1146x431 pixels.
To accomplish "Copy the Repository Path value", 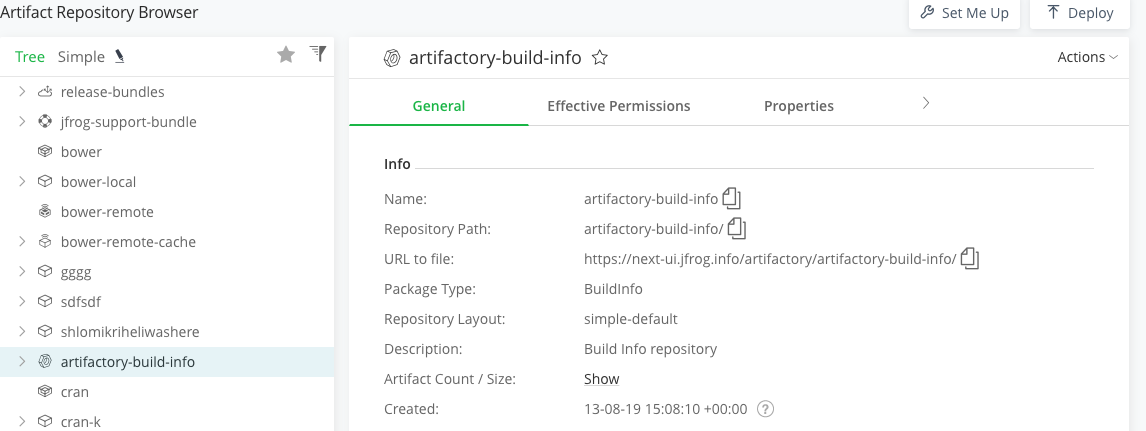I will 737,229.
